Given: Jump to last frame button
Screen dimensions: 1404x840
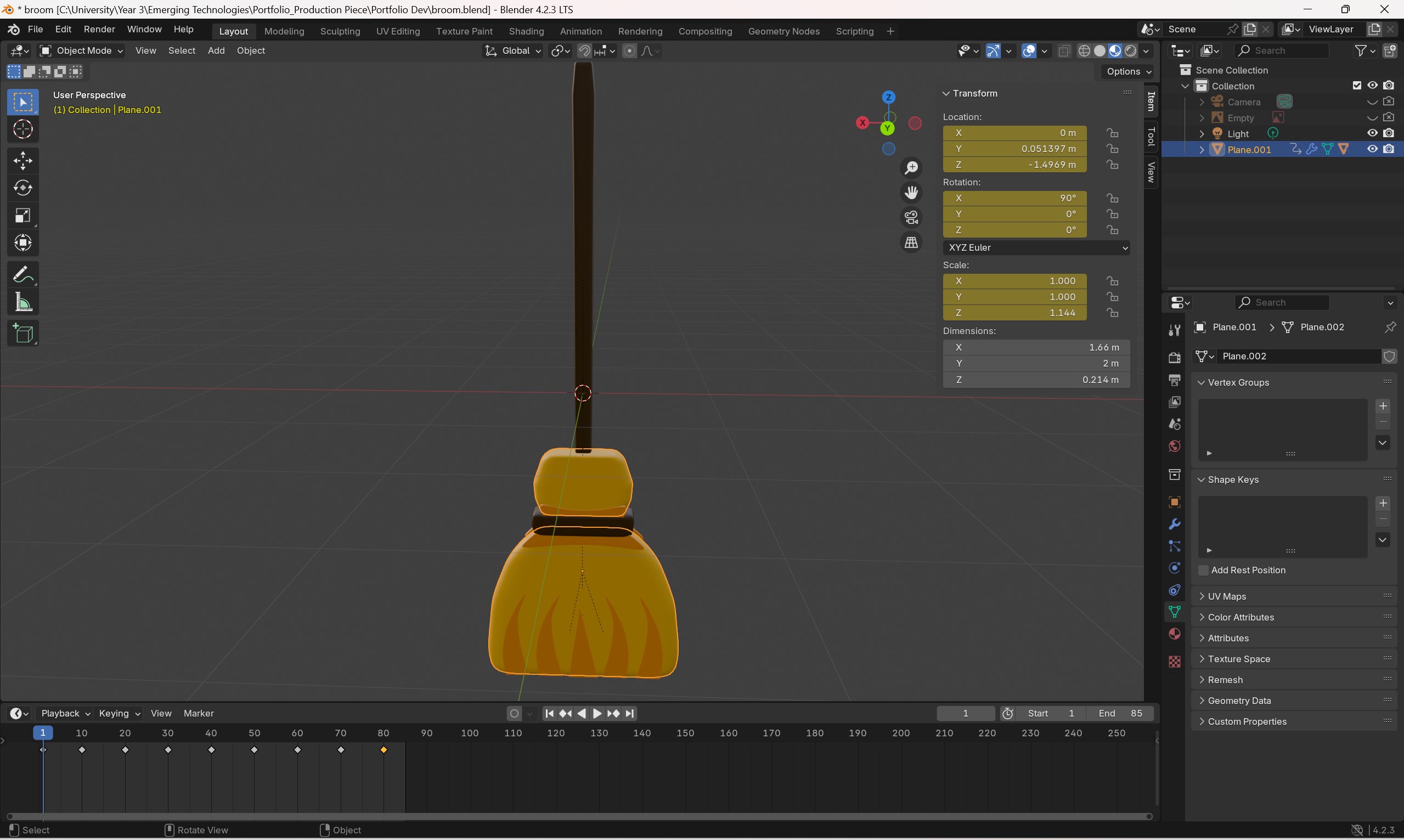Looking at the screenshot, I should point(630,714).
